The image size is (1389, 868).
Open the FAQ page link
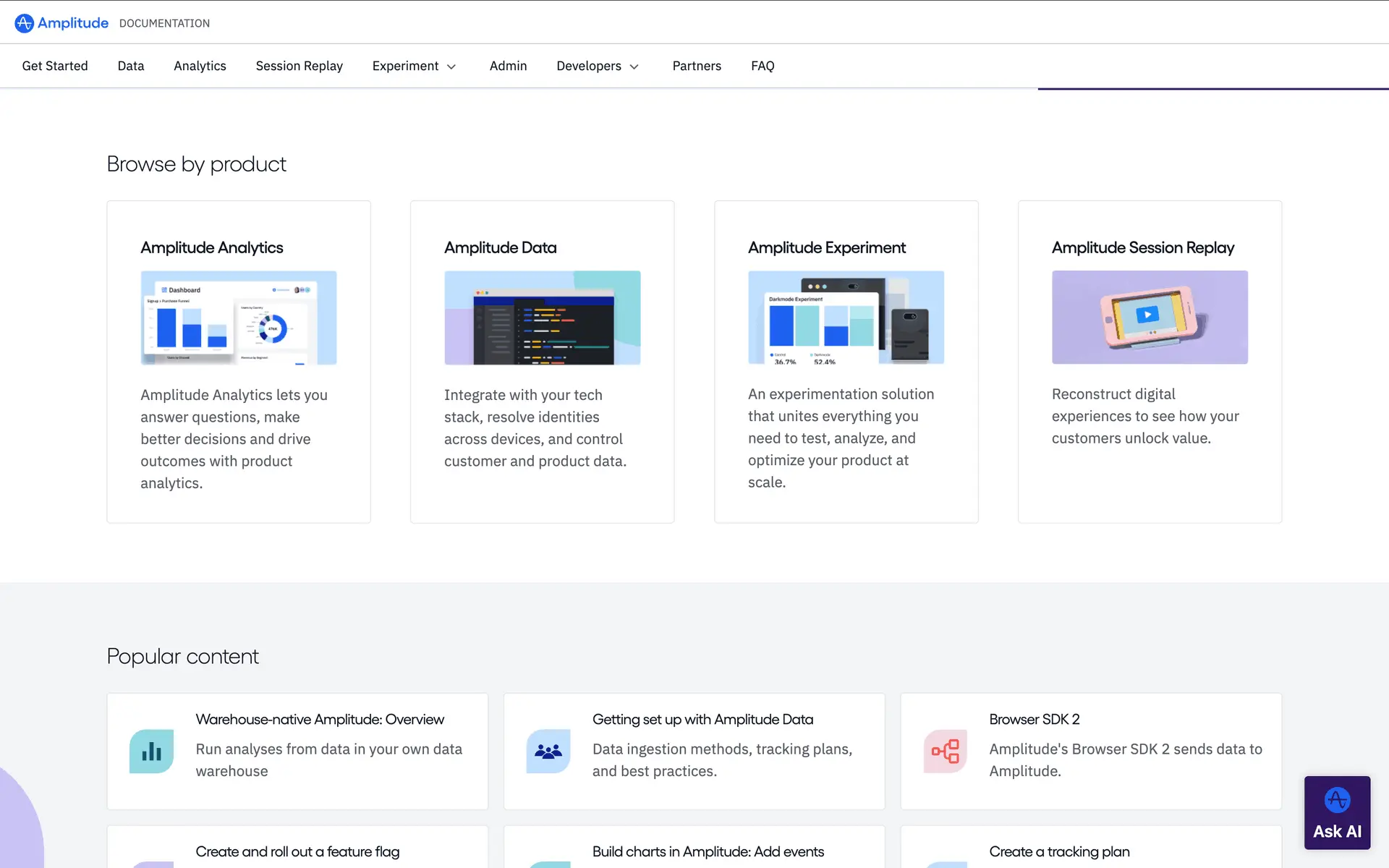click(x=763, y=66)
